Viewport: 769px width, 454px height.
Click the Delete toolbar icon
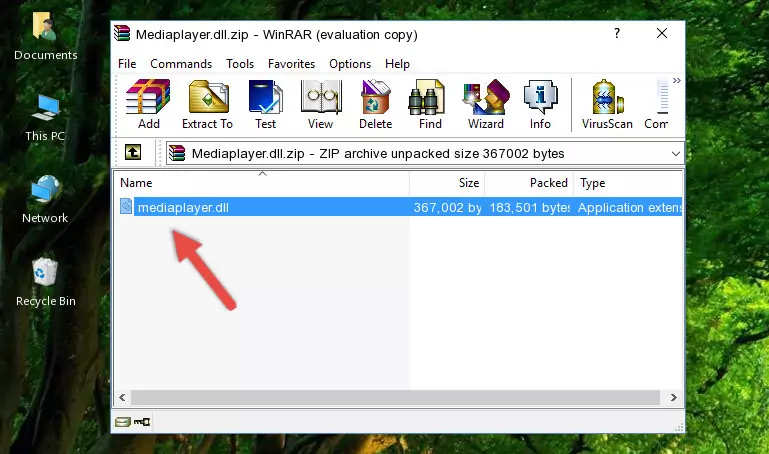[x=376, y=104]
